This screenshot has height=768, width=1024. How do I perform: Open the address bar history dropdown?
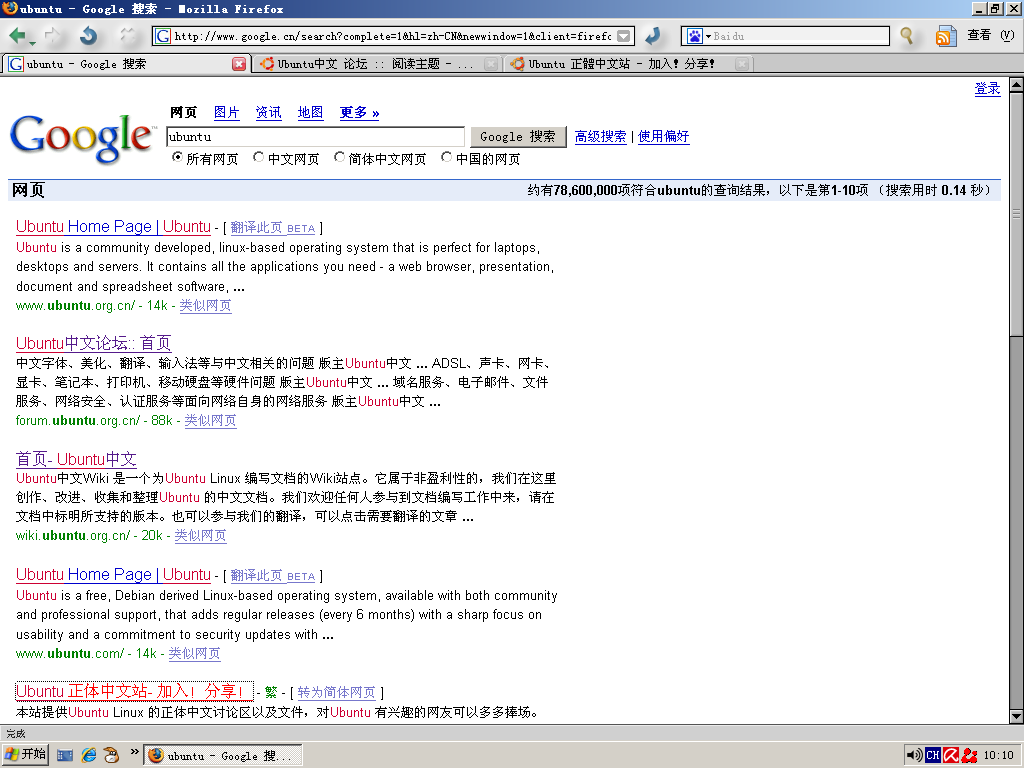(624, 36)
